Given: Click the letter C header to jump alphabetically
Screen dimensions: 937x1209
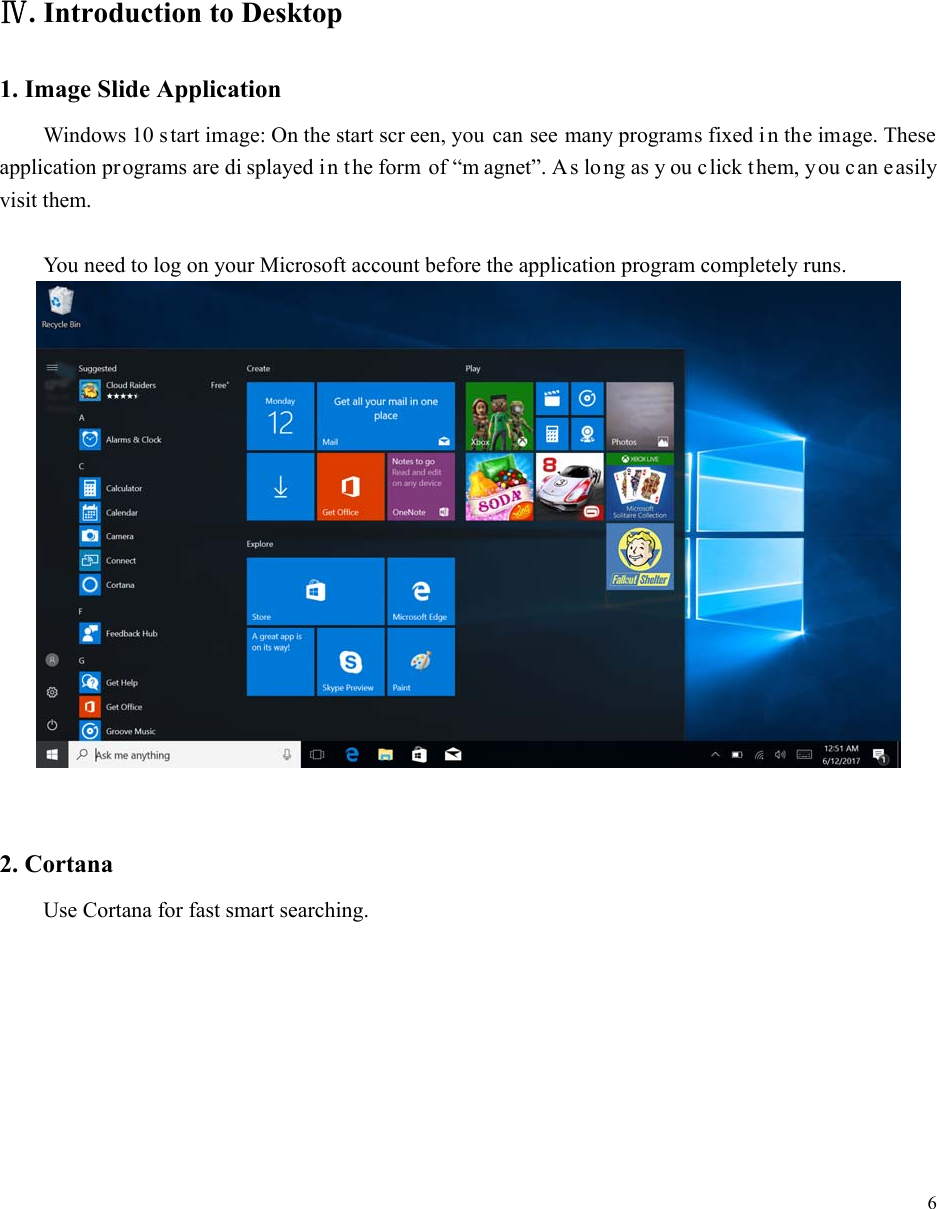Looking at the screenshot, I should pos(82,465).
